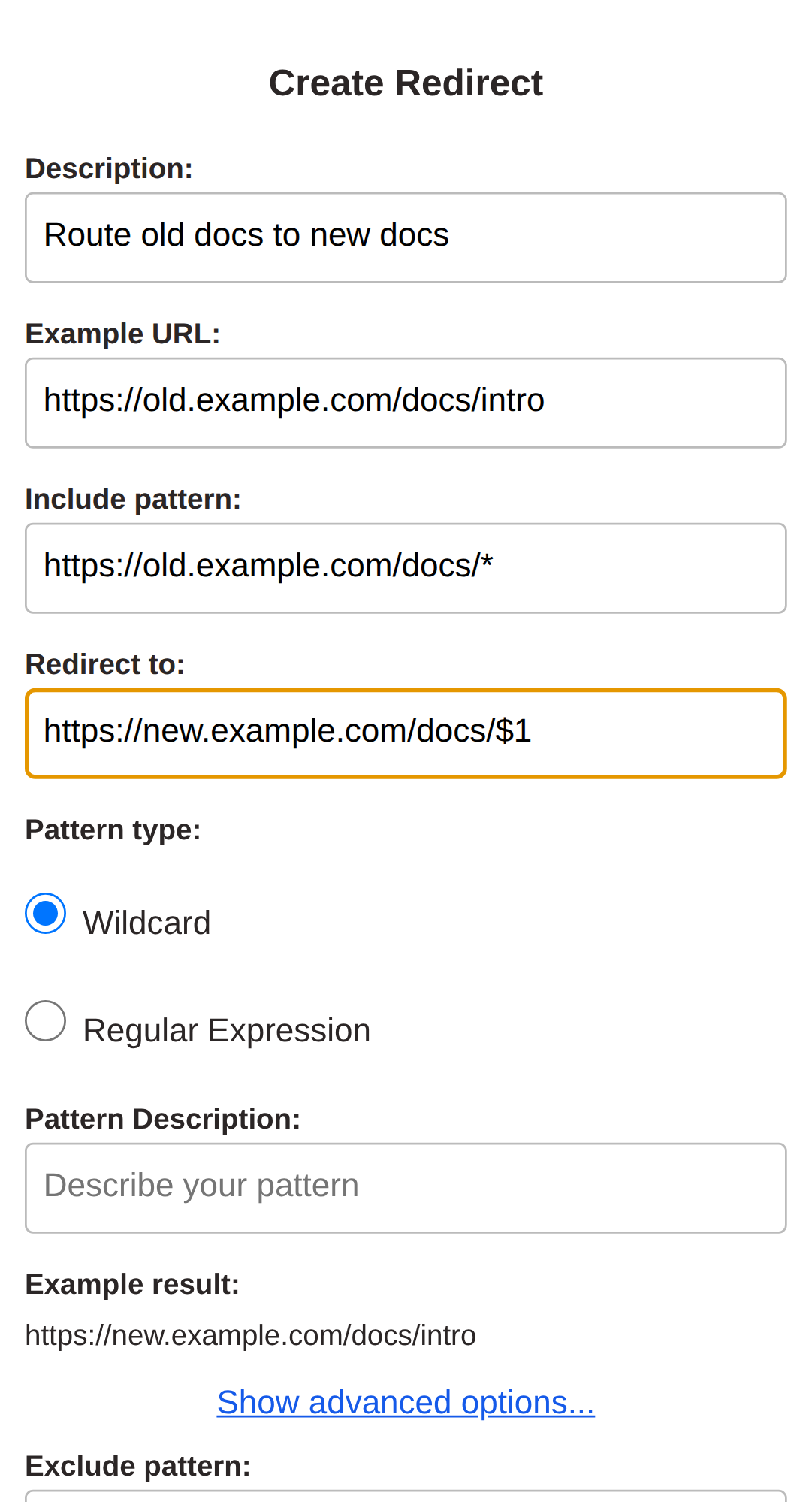The height and width of the screenshot is (1502, 812).
Task: Select the Wildcard radio button
Action: coord(46,914)
